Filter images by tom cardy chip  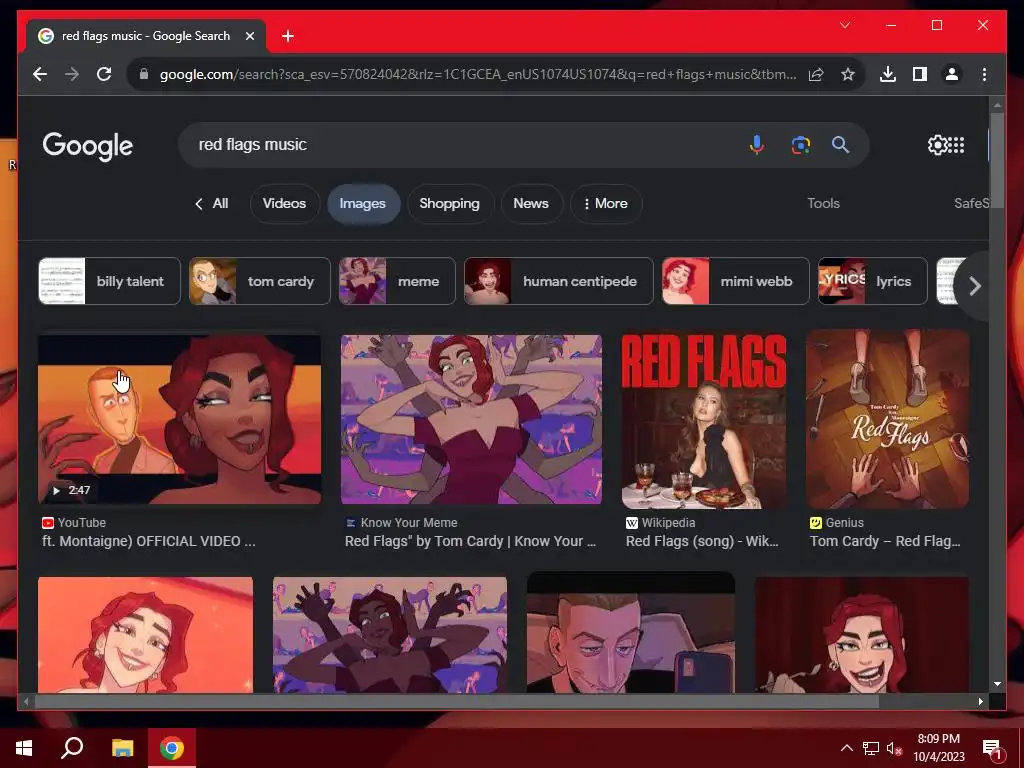click(x=259, y=281)
